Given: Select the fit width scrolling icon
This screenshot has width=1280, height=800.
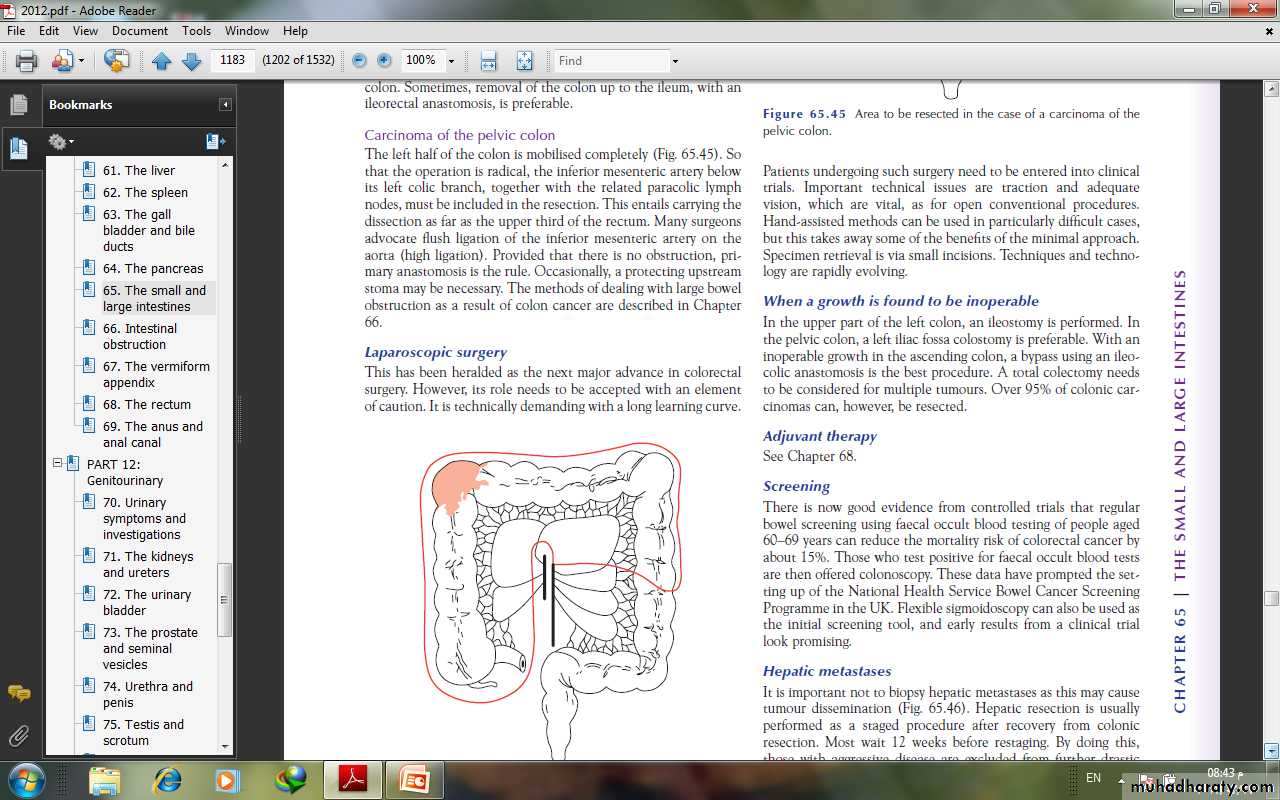Looking at the screenshot, I should (x=488, y=61).
